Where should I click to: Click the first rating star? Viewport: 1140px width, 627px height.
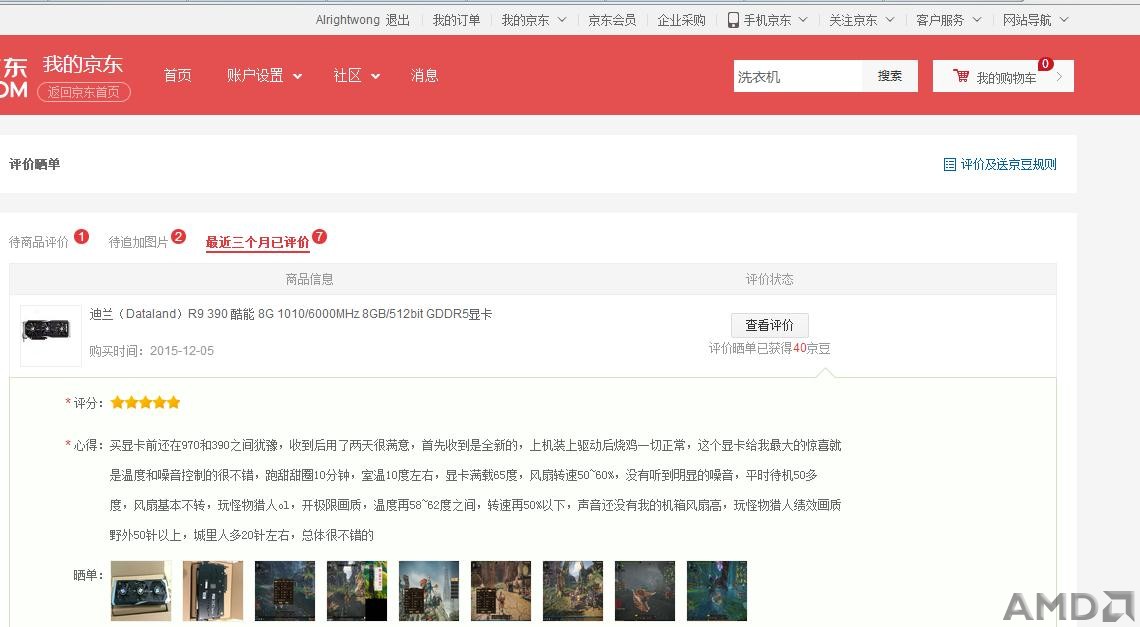[117, 402]
